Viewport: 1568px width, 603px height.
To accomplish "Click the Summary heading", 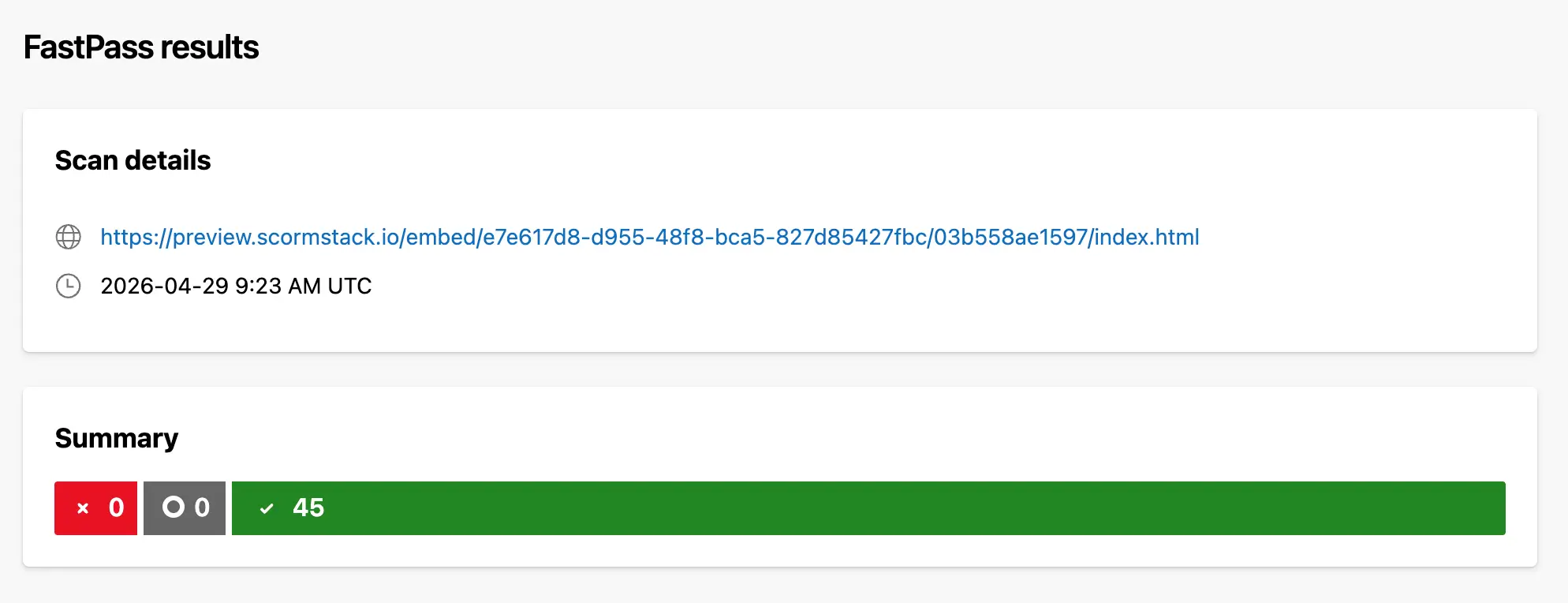I will (x=116, y=438).
